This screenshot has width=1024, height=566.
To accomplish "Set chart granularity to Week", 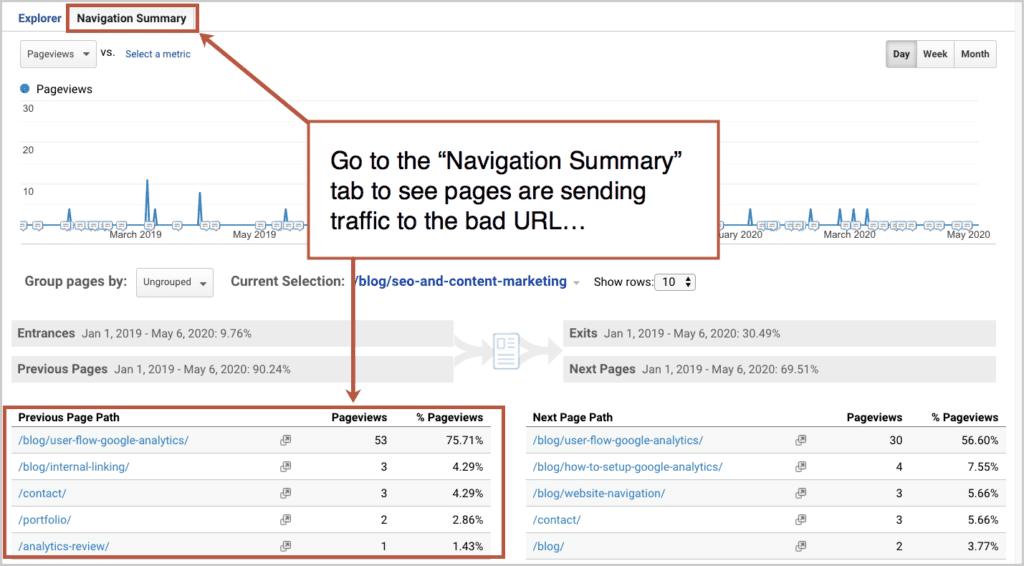I will (935, 54).
